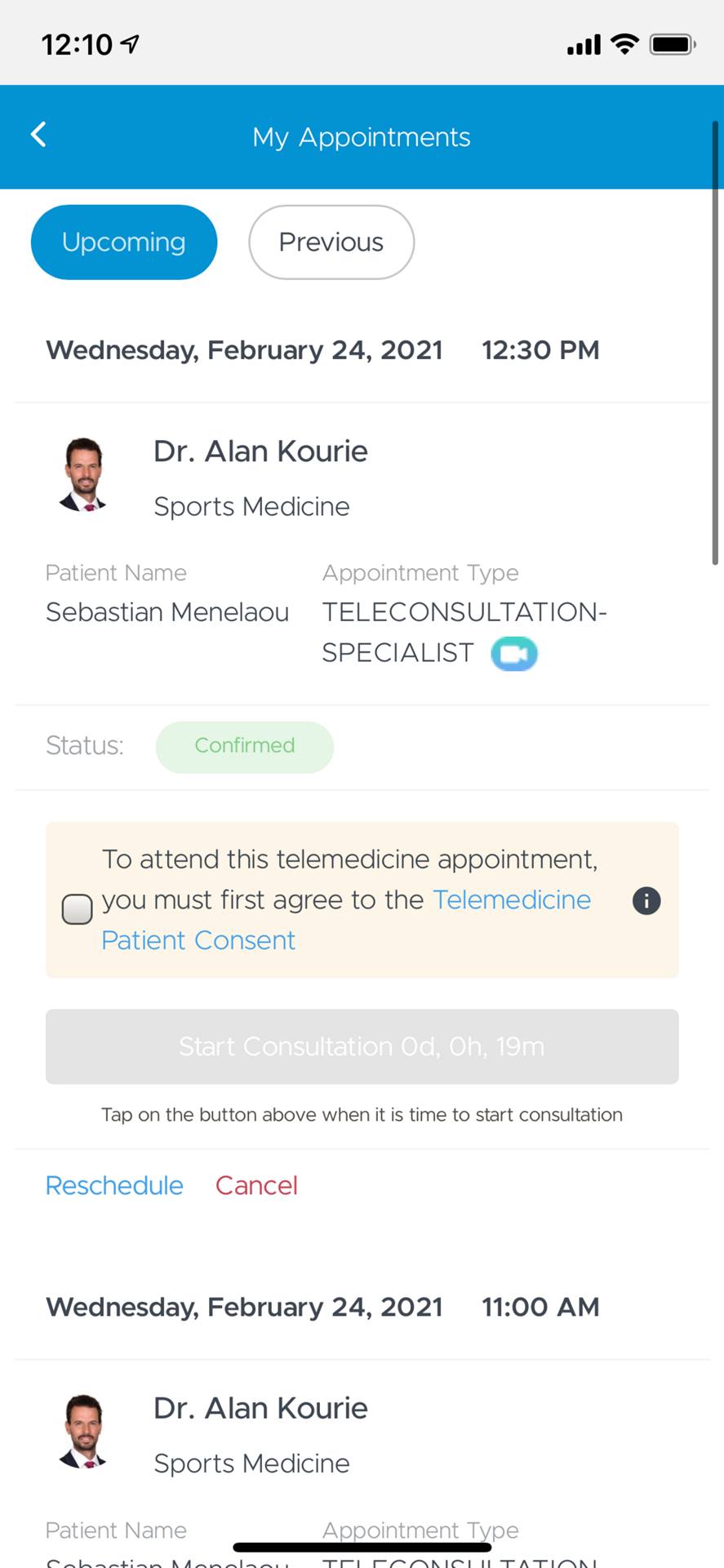The height and width of the screenshot is (1568, 724).
Task: Tap the Confirmed status badge
Action: 244,746
